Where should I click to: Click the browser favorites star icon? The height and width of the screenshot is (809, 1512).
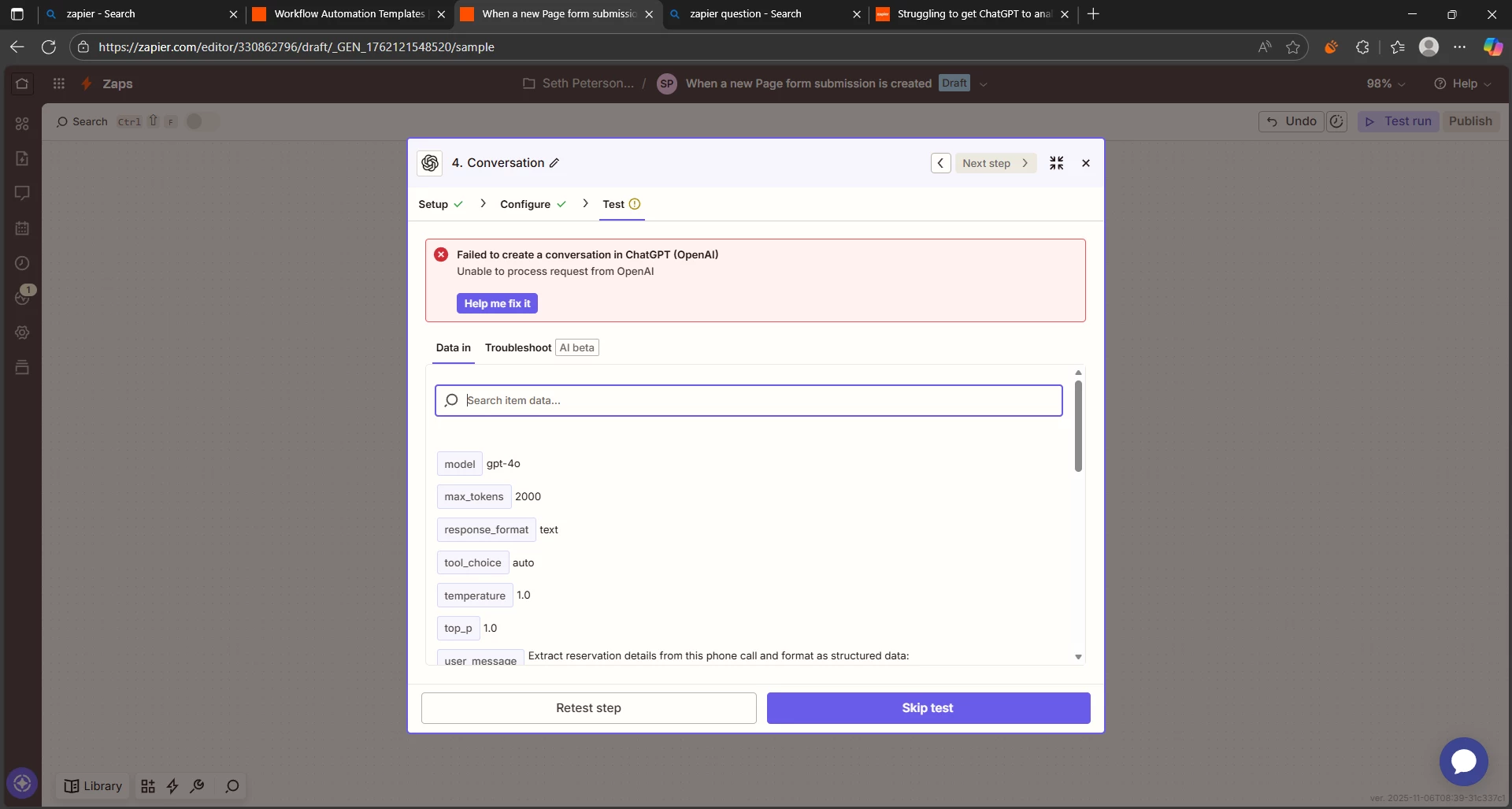pos(1292,47)
